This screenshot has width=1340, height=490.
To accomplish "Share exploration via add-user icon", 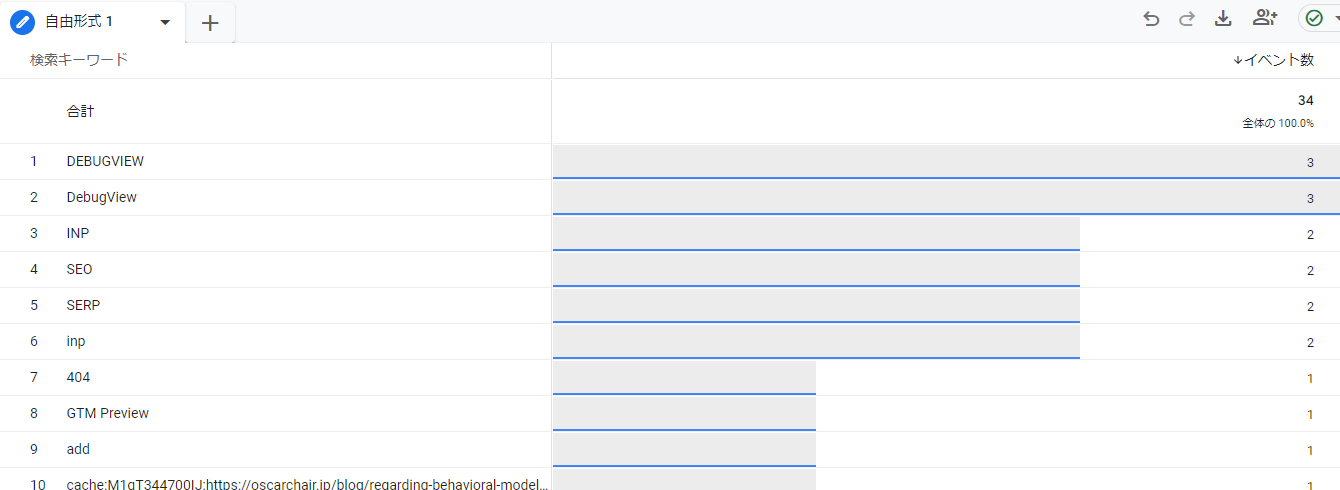I will coord(1265,18).
